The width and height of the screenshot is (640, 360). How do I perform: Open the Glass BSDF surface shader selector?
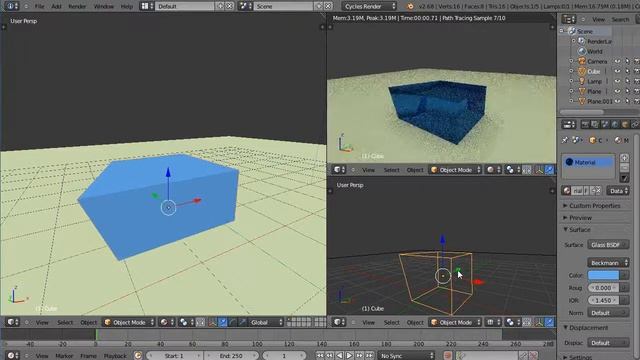[x=608, y=245]
